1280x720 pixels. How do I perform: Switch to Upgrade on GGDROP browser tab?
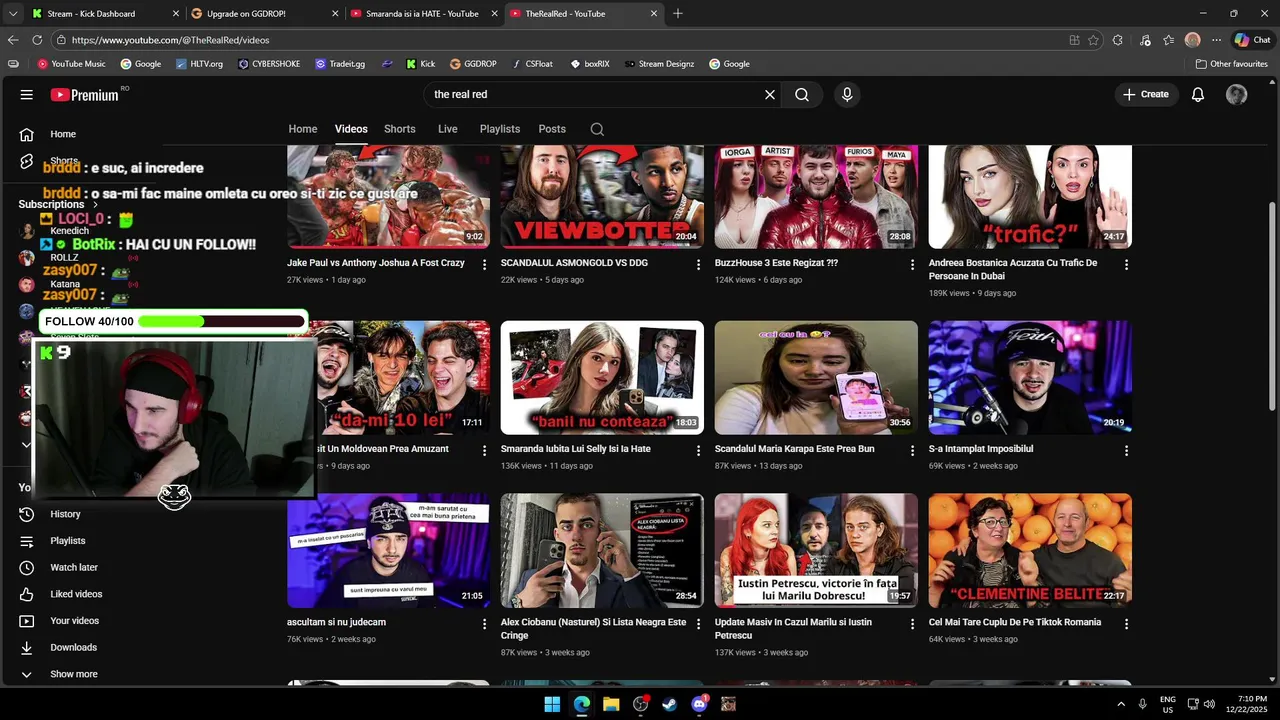[265, 14]
